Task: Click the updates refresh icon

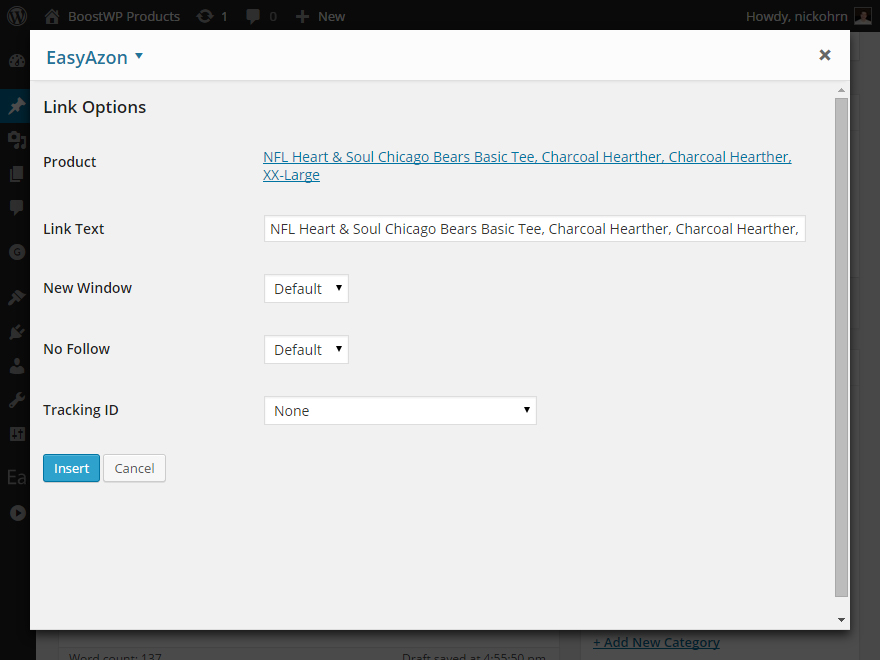Action: tap(205, 16)
